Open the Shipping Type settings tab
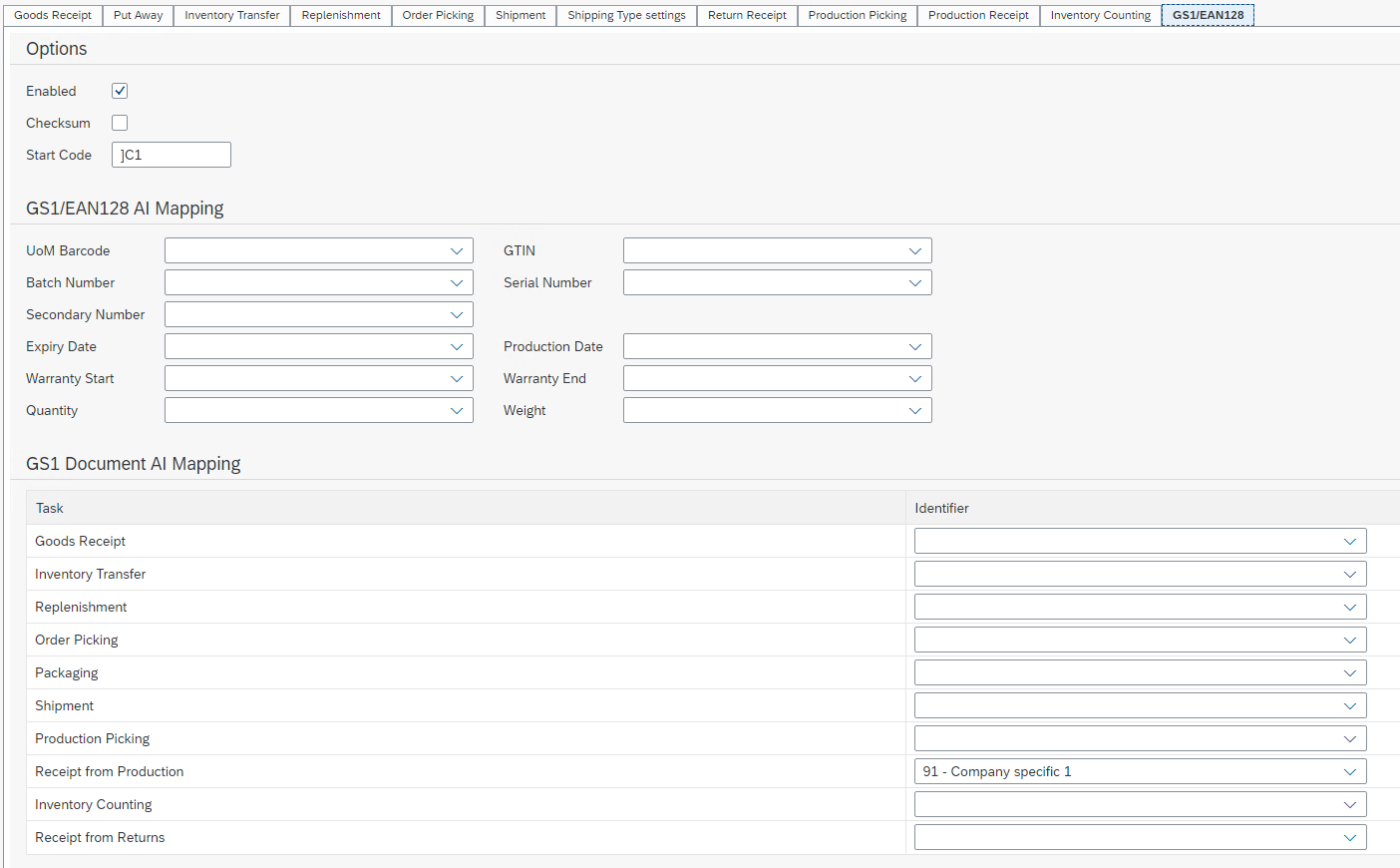Viewport: 1400px width, 868px height. [626, 15]
